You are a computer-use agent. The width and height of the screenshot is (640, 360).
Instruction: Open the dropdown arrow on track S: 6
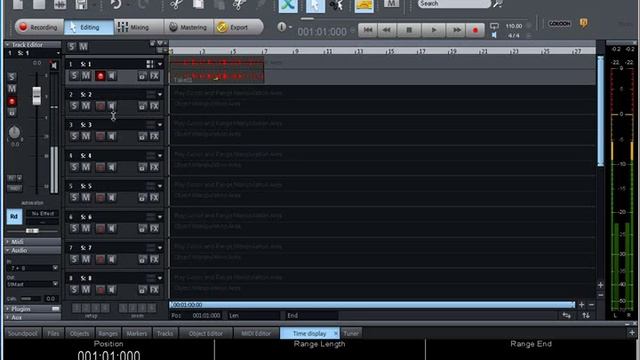pos(160,217)
